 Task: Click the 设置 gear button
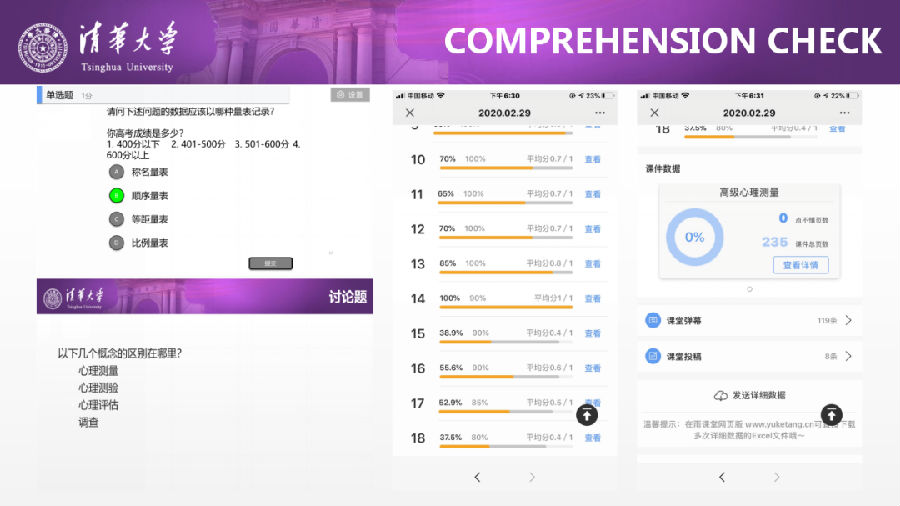pos(350,95)
